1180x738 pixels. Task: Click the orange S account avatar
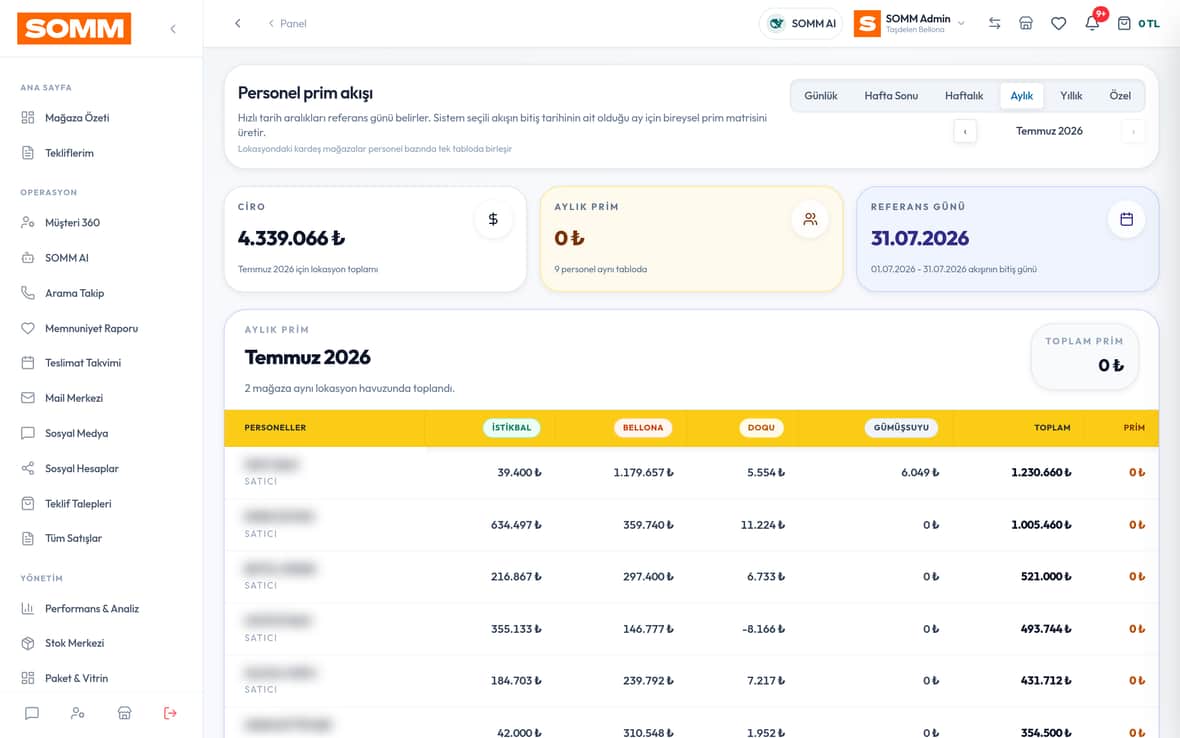867,23
